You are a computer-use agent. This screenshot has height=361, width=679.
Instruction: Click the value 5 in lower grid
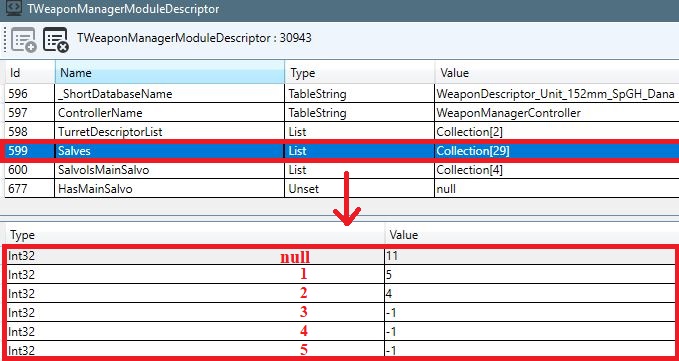tap(530, 274)
